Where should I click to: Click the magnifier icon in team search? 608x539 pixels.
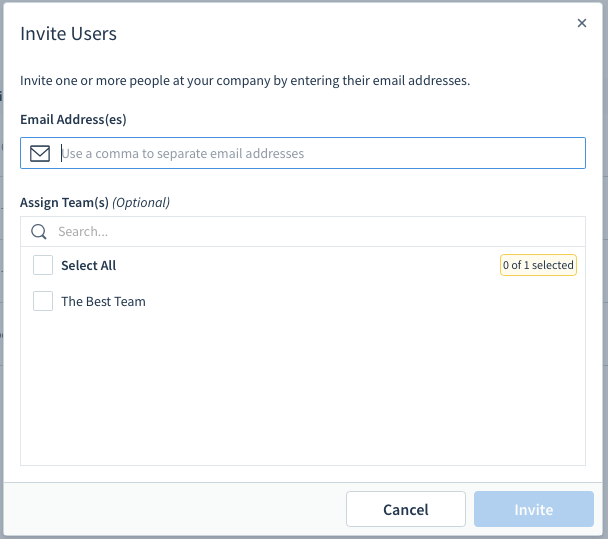pos(39,231)
